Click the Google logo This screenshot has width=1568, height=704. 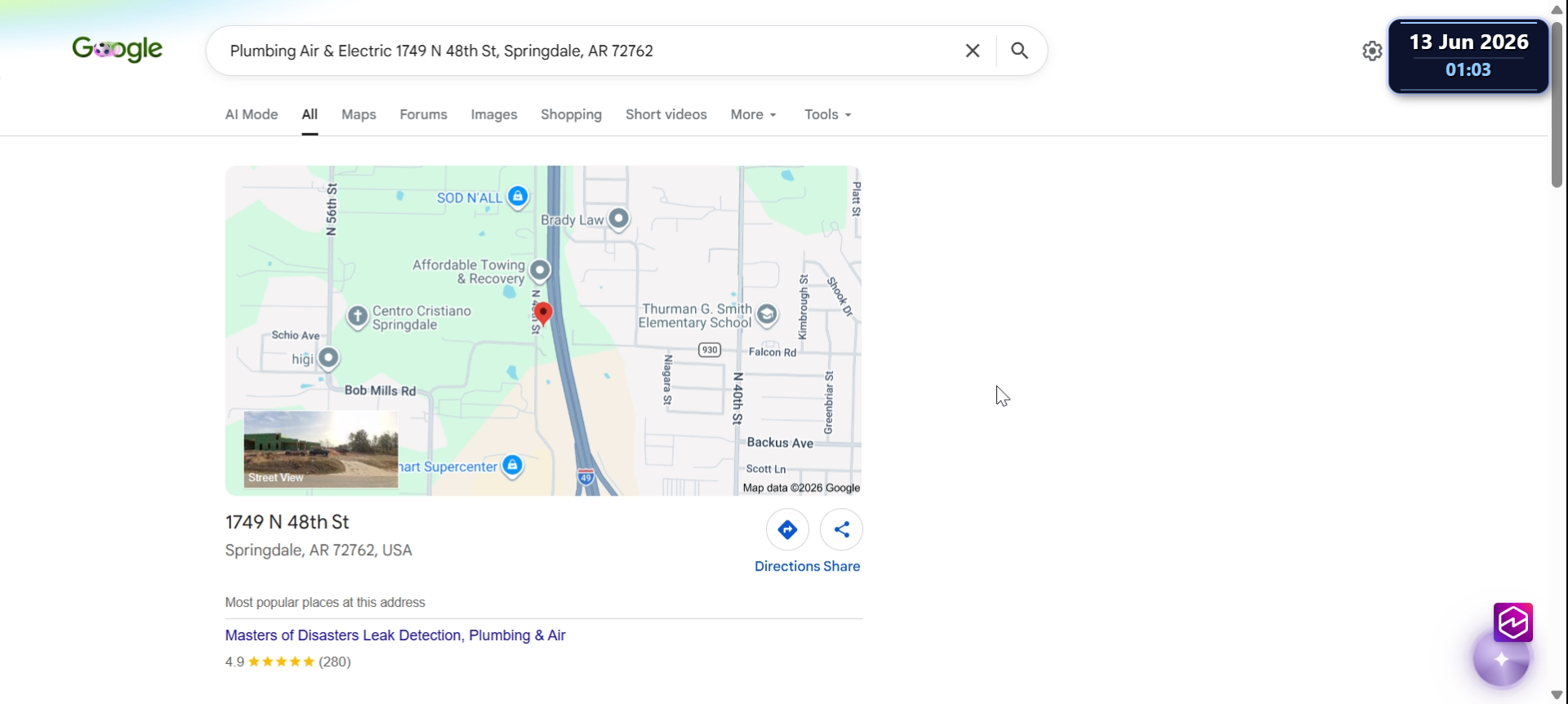click(x=118, y=50)
